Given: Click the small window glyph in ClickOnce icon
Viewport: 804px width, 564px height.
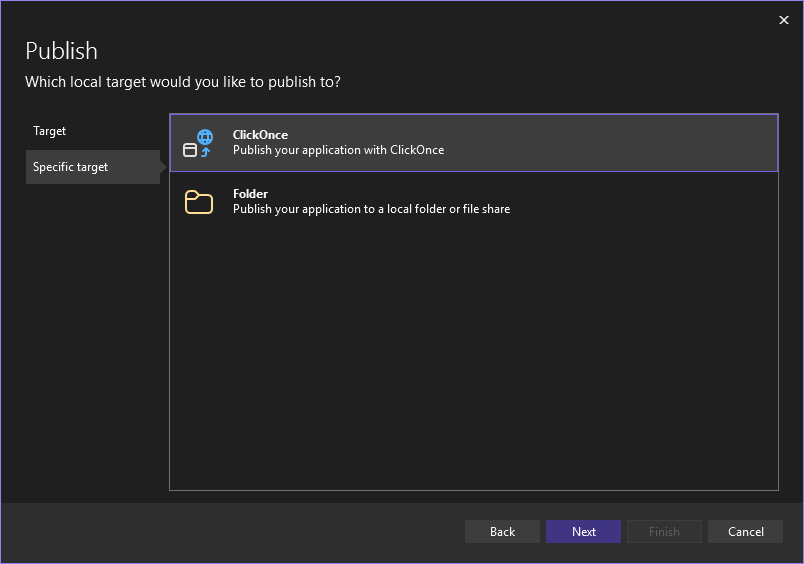Looking at the screenshot, I should (190, 151).
